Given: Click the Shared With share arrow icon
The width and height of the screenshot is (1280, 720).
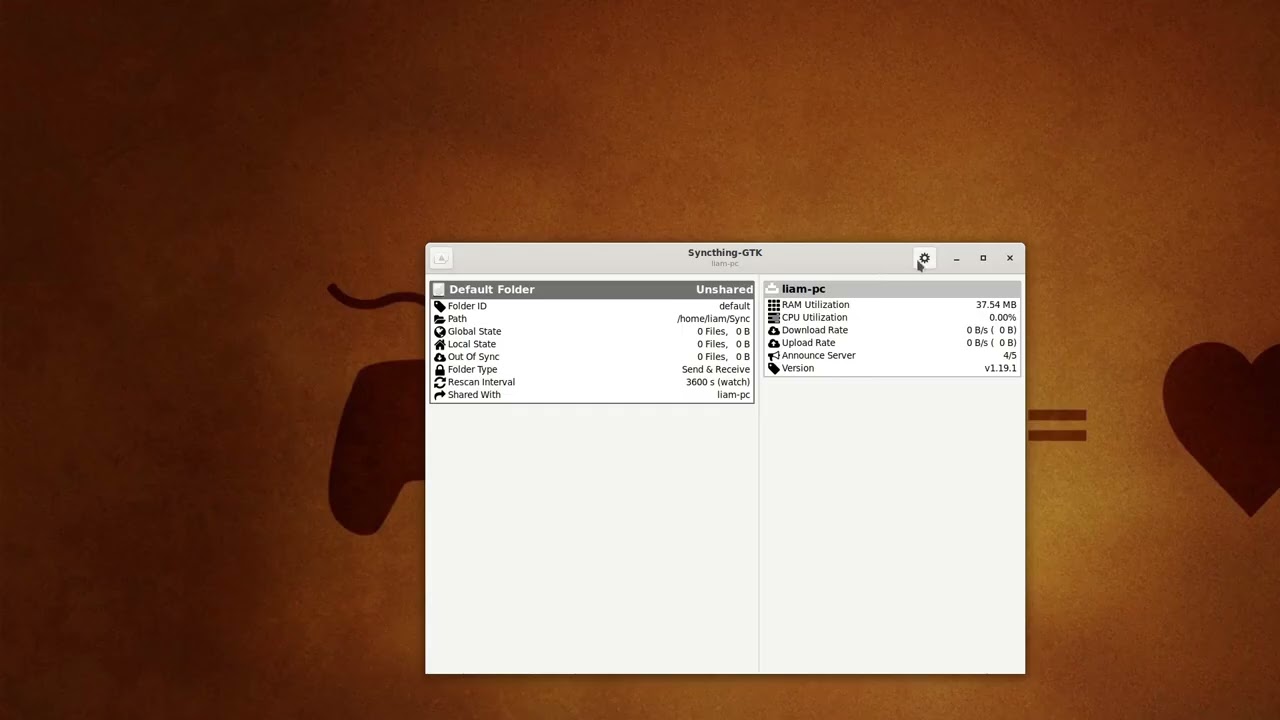Looking at the screenshot, I should [x=439, y=395].
